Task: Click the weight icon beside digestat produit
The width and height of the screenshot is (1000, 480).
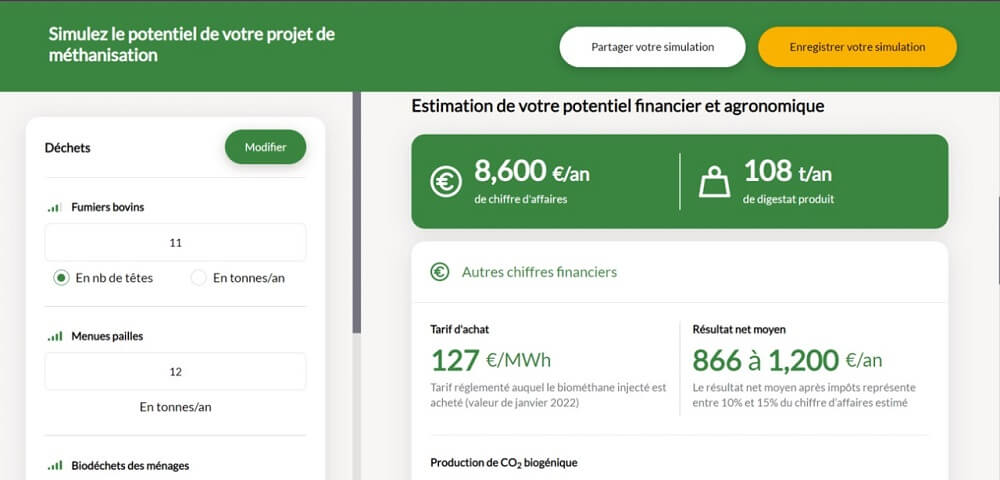Action: [715, 182]
